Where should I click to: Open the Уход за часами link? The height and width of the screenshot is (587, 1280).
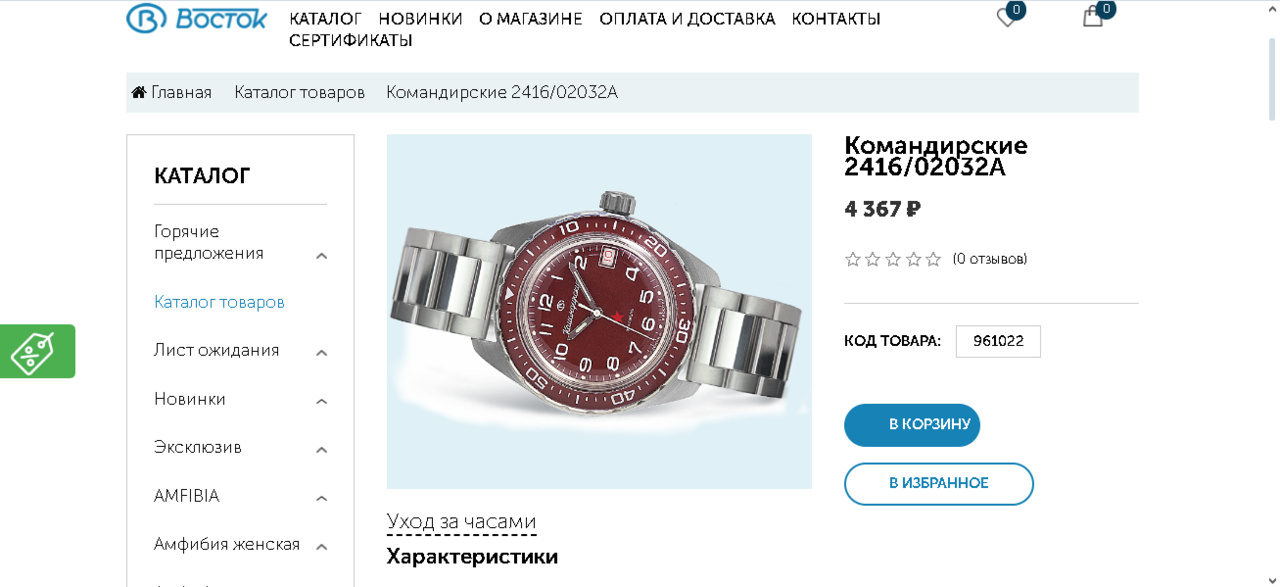(x=461, y=522)
